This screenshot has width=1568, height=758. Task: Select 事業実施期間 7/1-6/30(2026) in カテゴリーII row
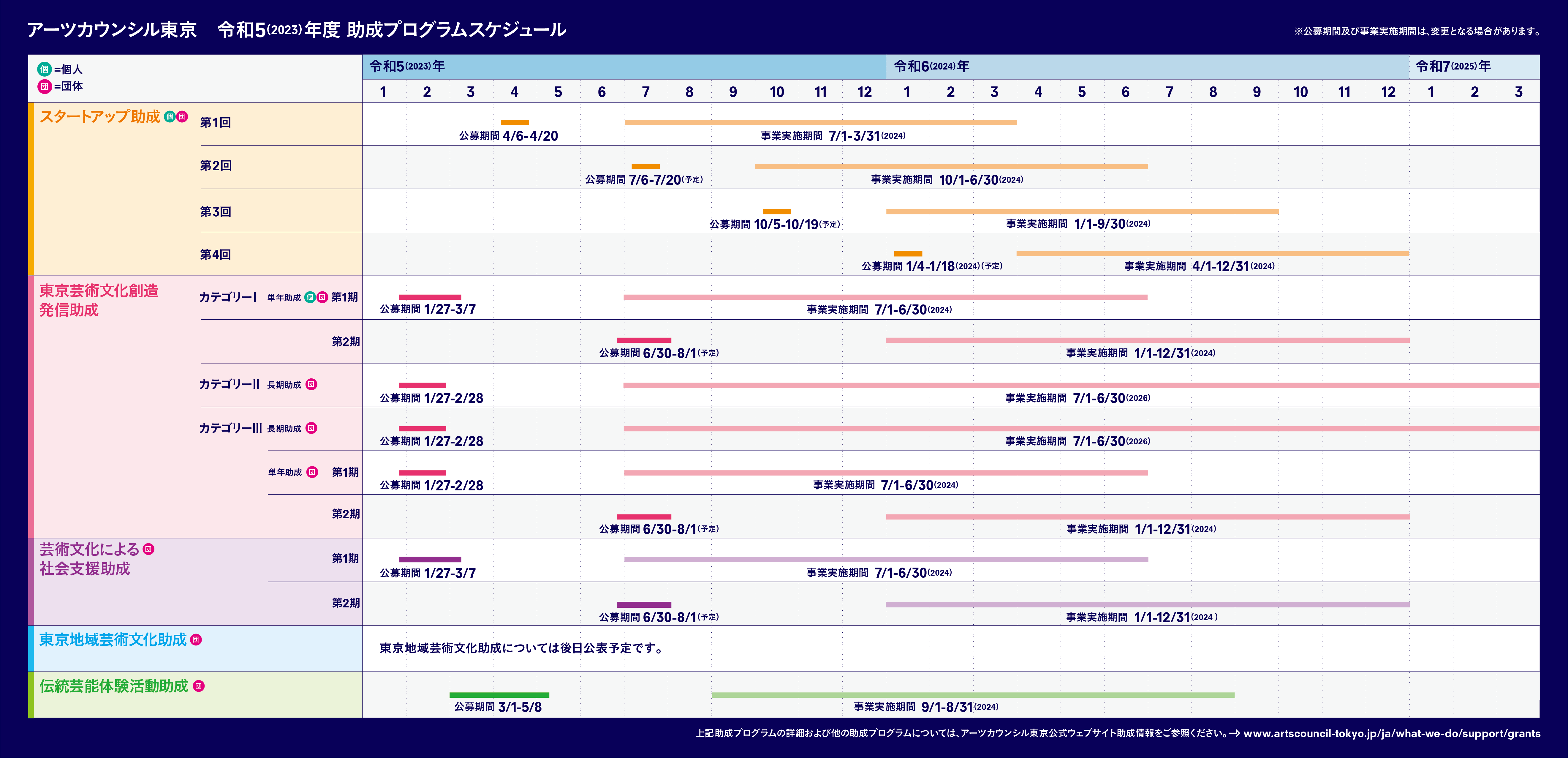click(1077, 398)
